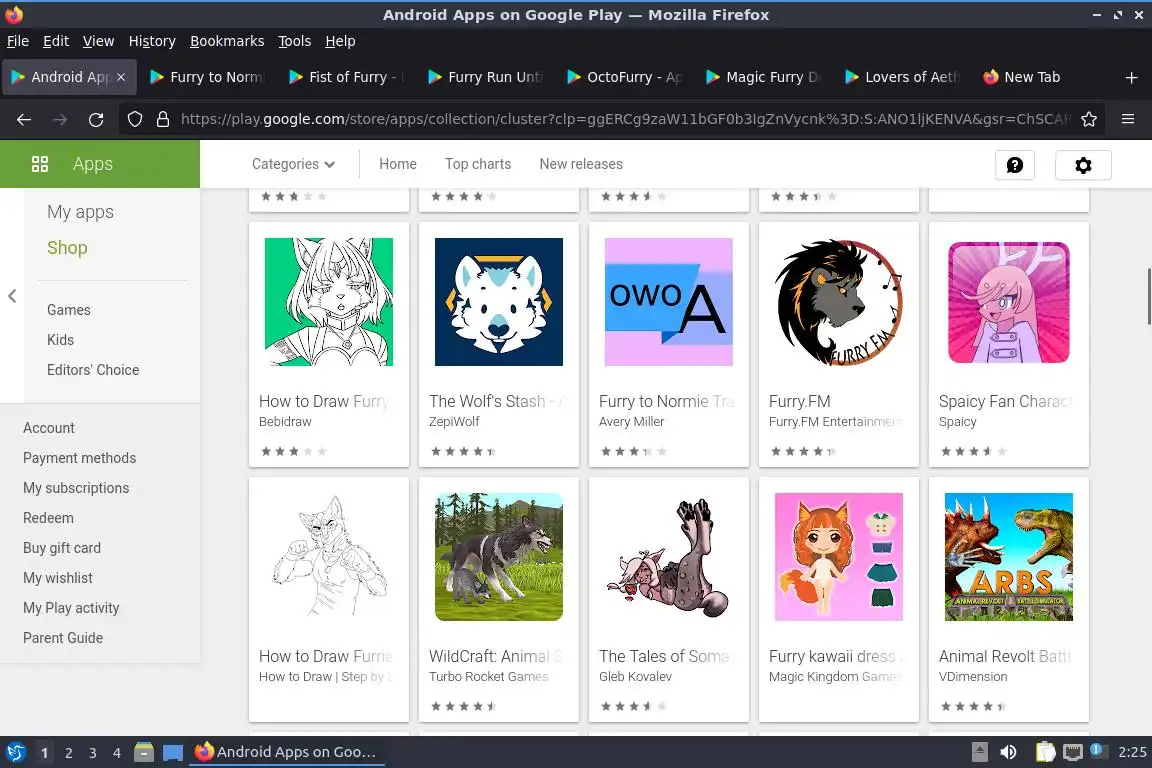Open Furry to Normie Translator OWO icon

pyautogui.click(x=669, y=301)
